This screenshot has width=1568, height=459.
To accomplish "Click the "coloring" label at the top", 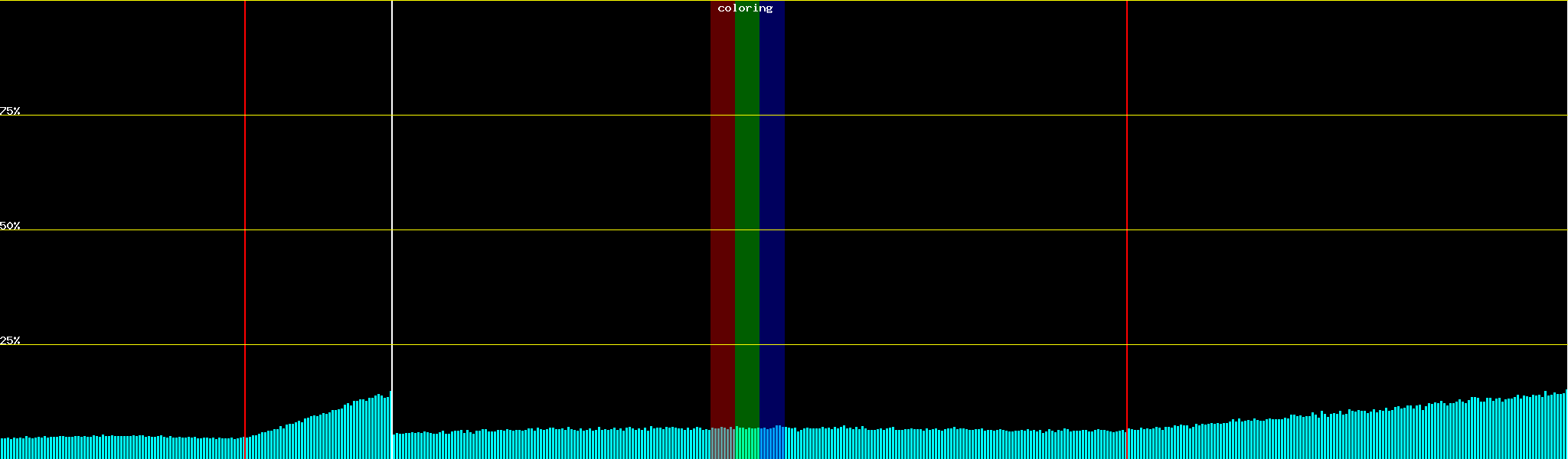I will 745,8.
